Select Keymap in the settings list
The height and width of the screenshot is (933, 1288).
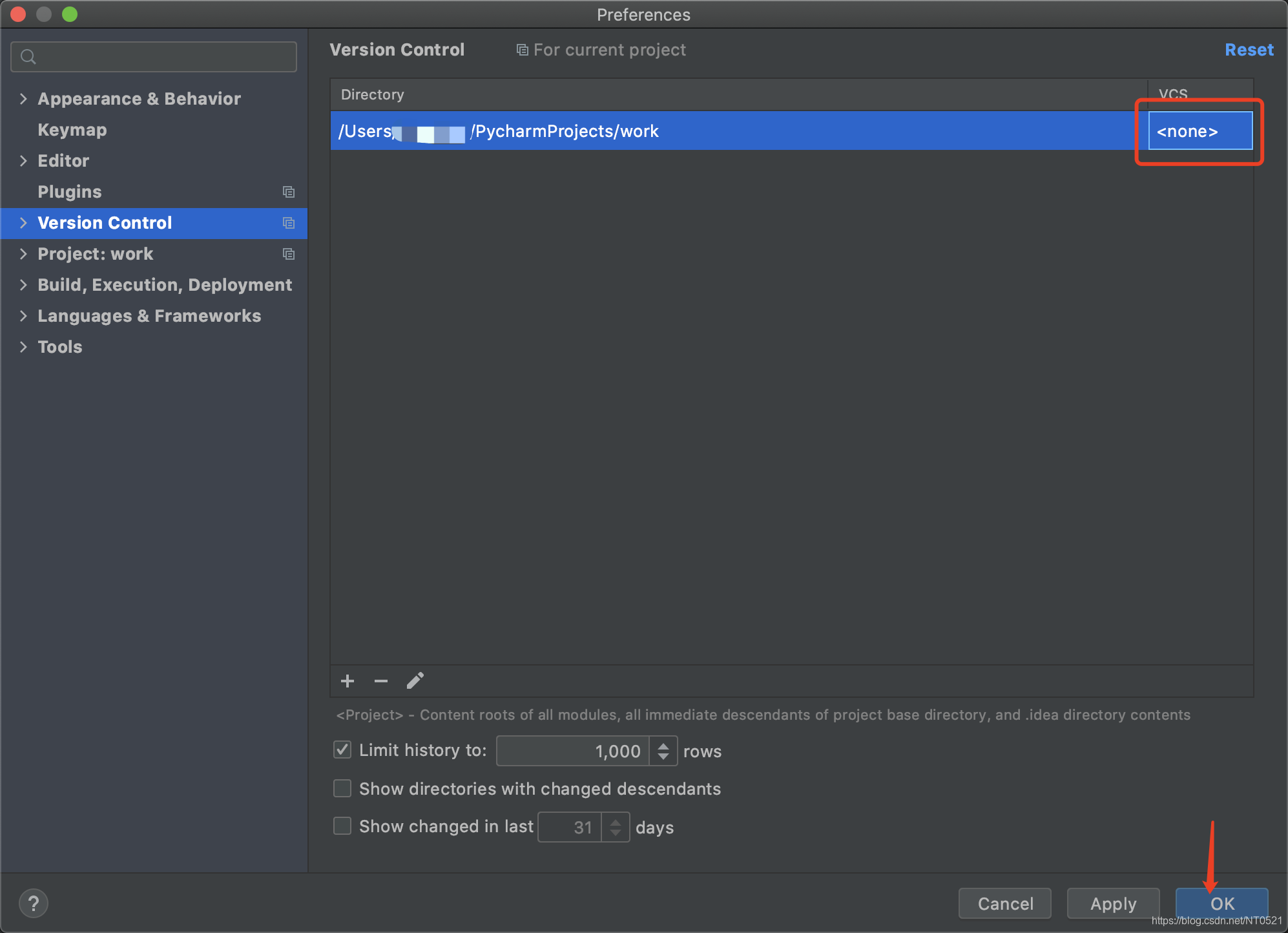coord(72,130)
